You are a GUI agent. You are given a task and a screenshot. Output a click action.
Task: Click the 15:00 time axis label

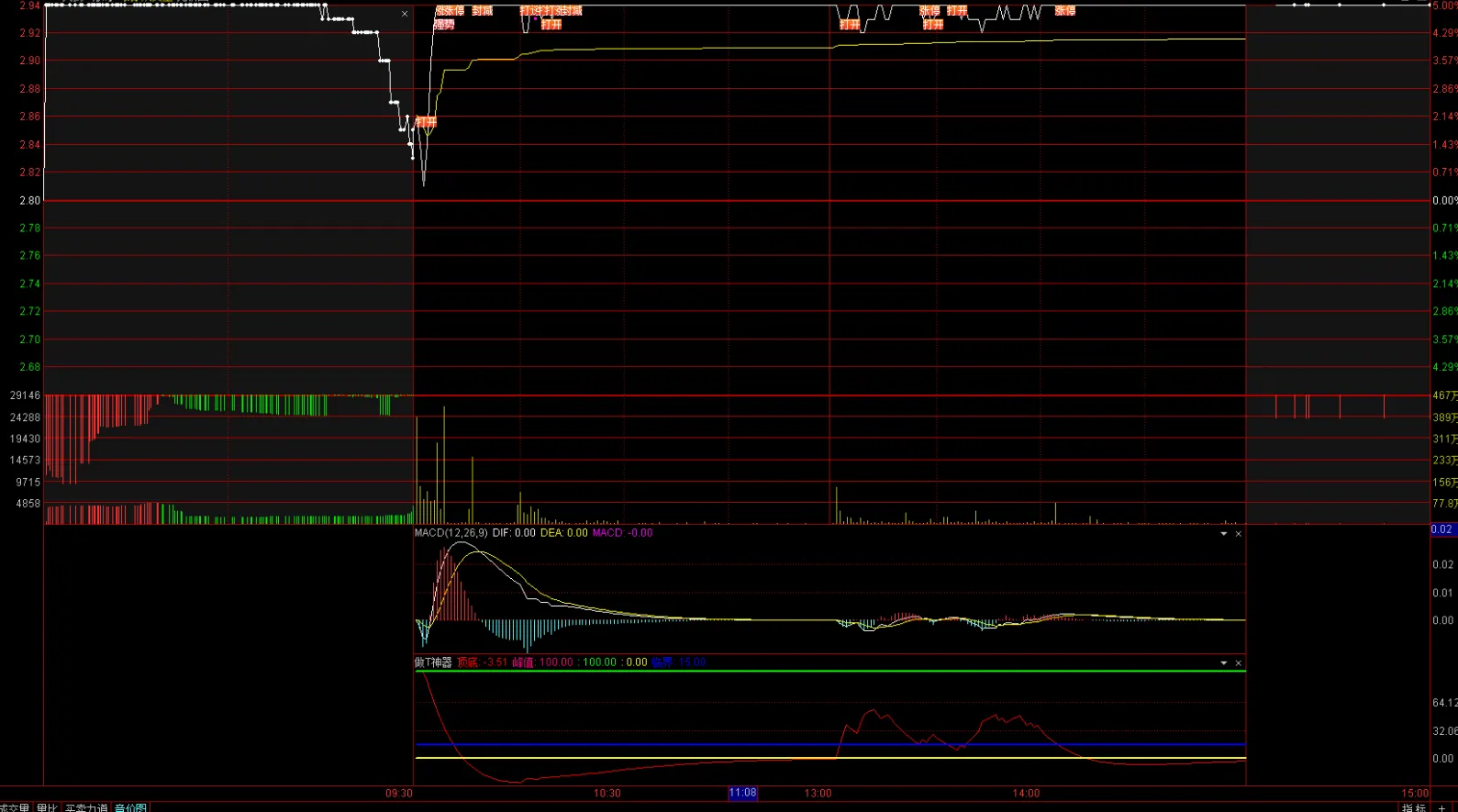point(1415,793)
